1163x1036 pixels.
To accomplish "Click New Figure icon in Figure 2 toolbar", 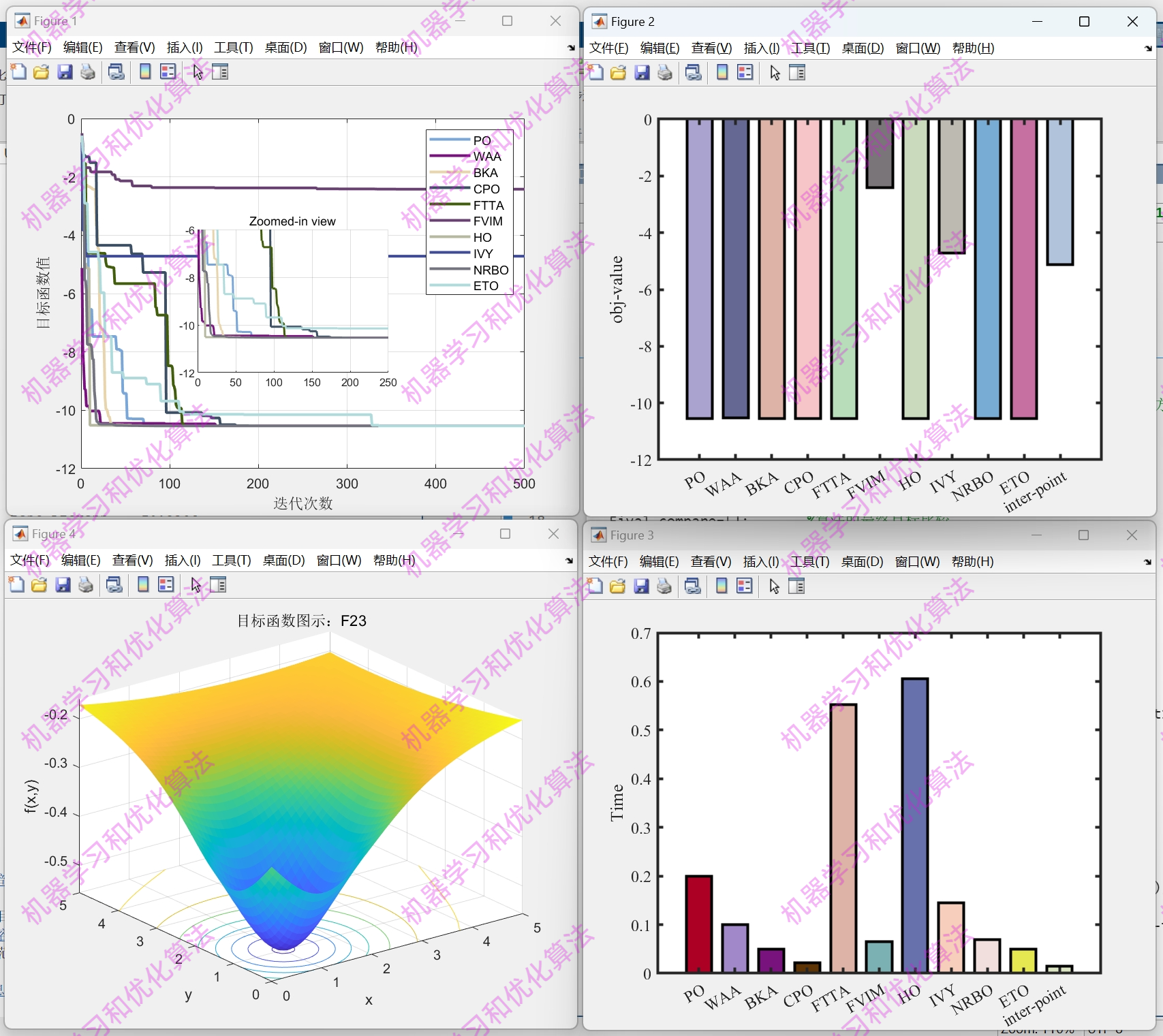I will click(596, 72).
